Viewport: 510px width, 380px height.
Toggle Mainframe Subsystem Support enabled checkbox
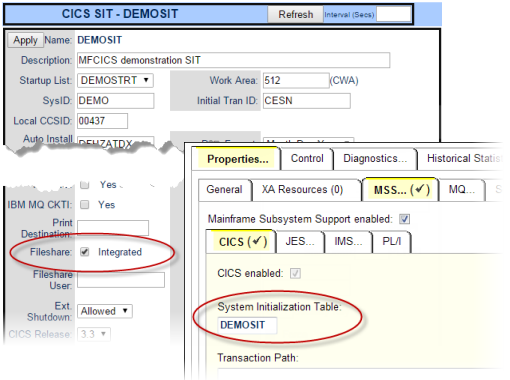tap(405, 219)
